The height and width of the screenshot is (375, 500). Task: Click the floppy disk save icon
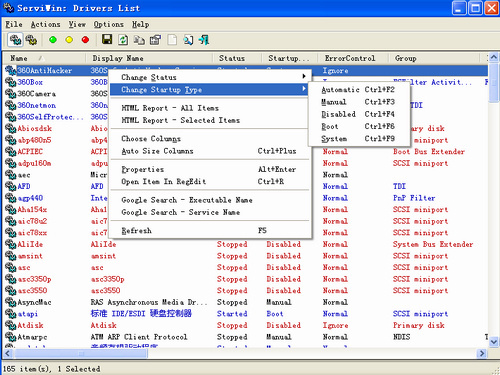(x=107, y=40)
